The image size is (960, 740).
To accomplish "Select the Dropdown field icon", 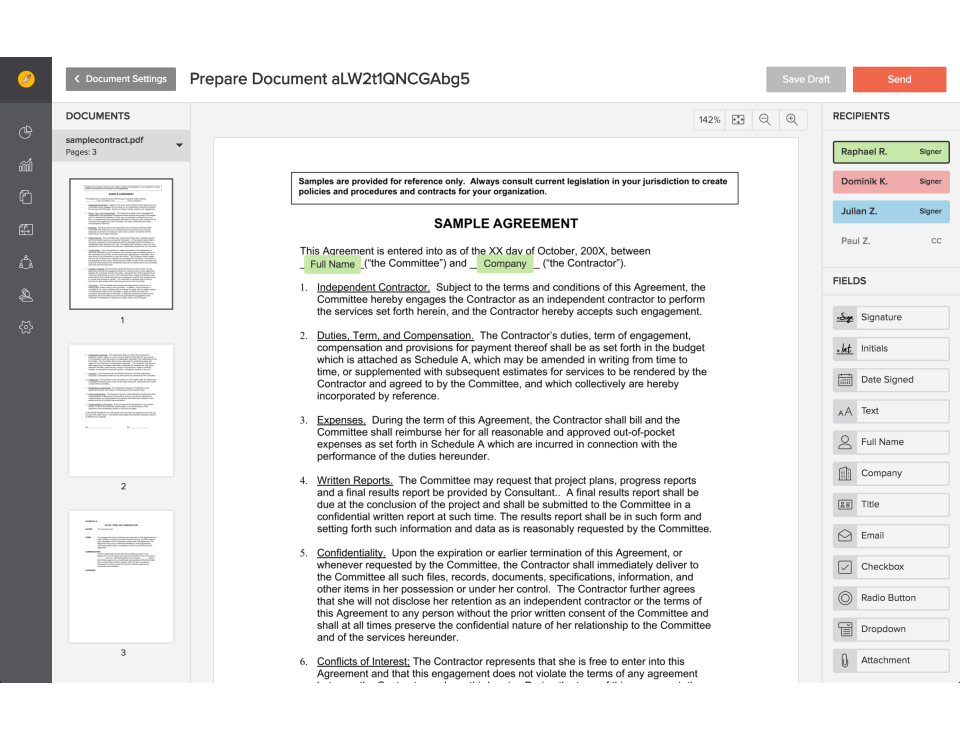I will 845,629.
